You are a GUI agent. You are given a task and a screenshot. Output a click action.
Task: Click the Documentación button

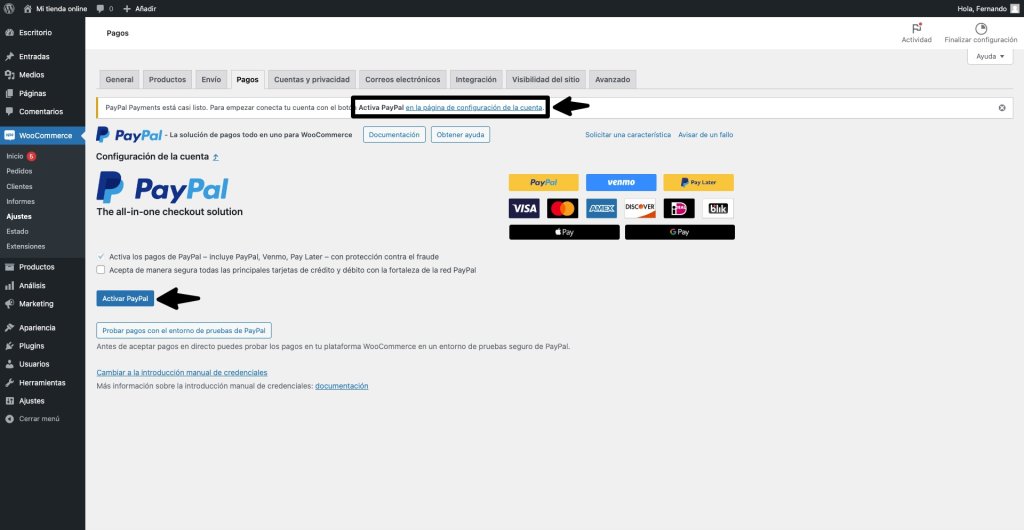(394, 134)
